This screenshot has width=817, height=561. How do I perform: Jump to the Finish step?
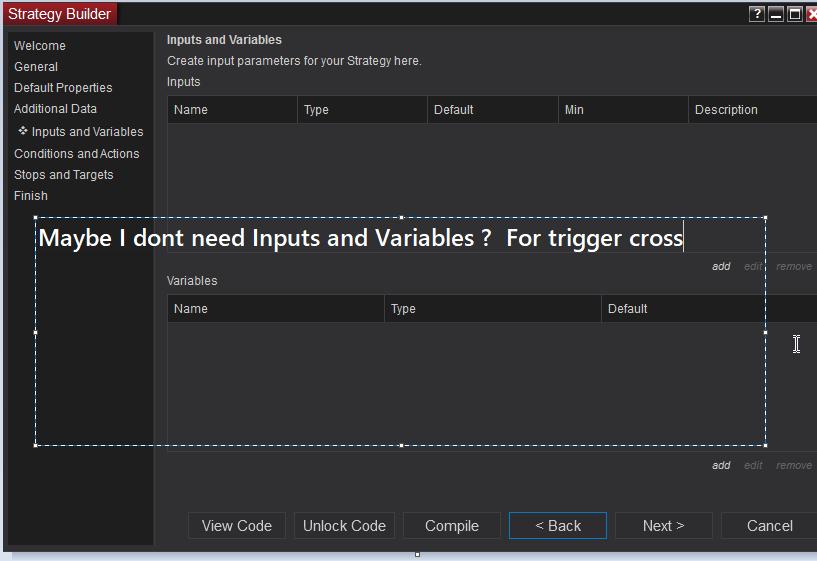click(x=31, y=196)
